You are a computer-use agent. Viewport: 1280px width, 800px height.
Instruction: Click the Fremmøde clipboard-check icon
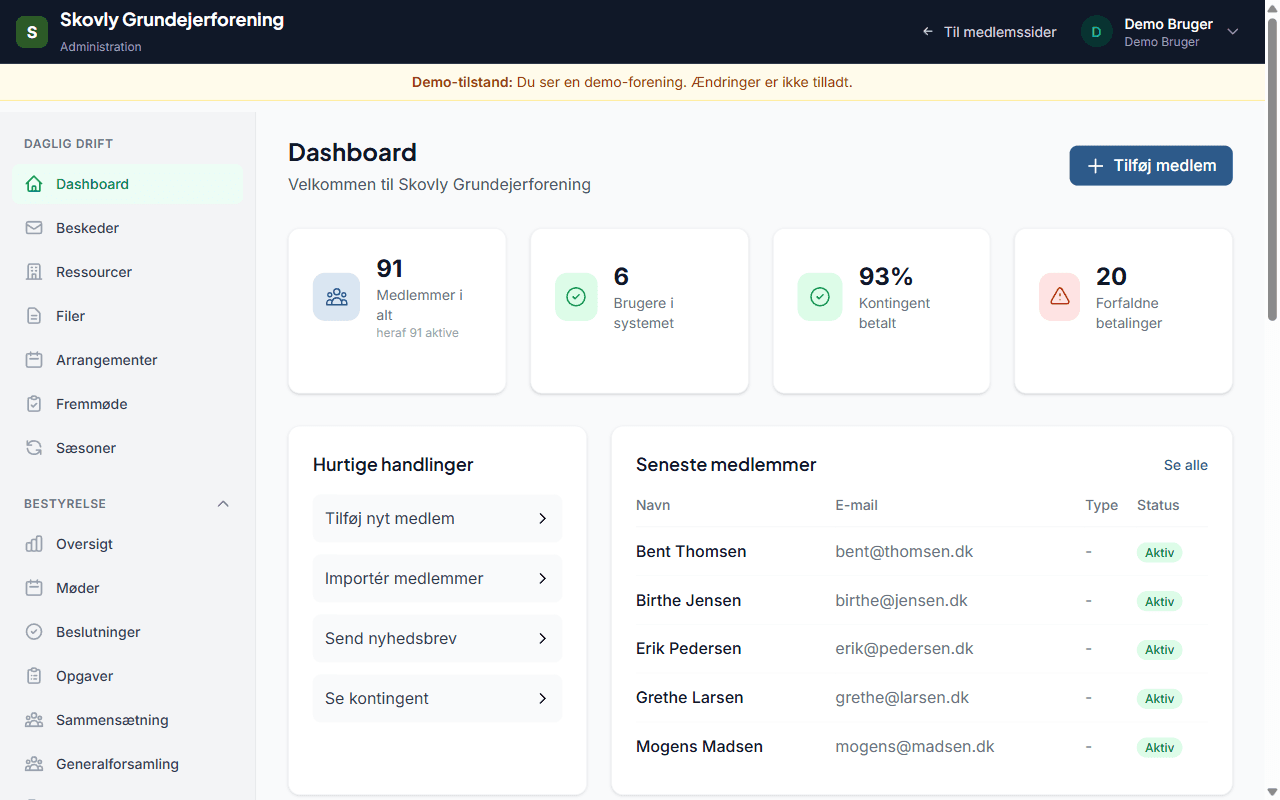[34, 404]
